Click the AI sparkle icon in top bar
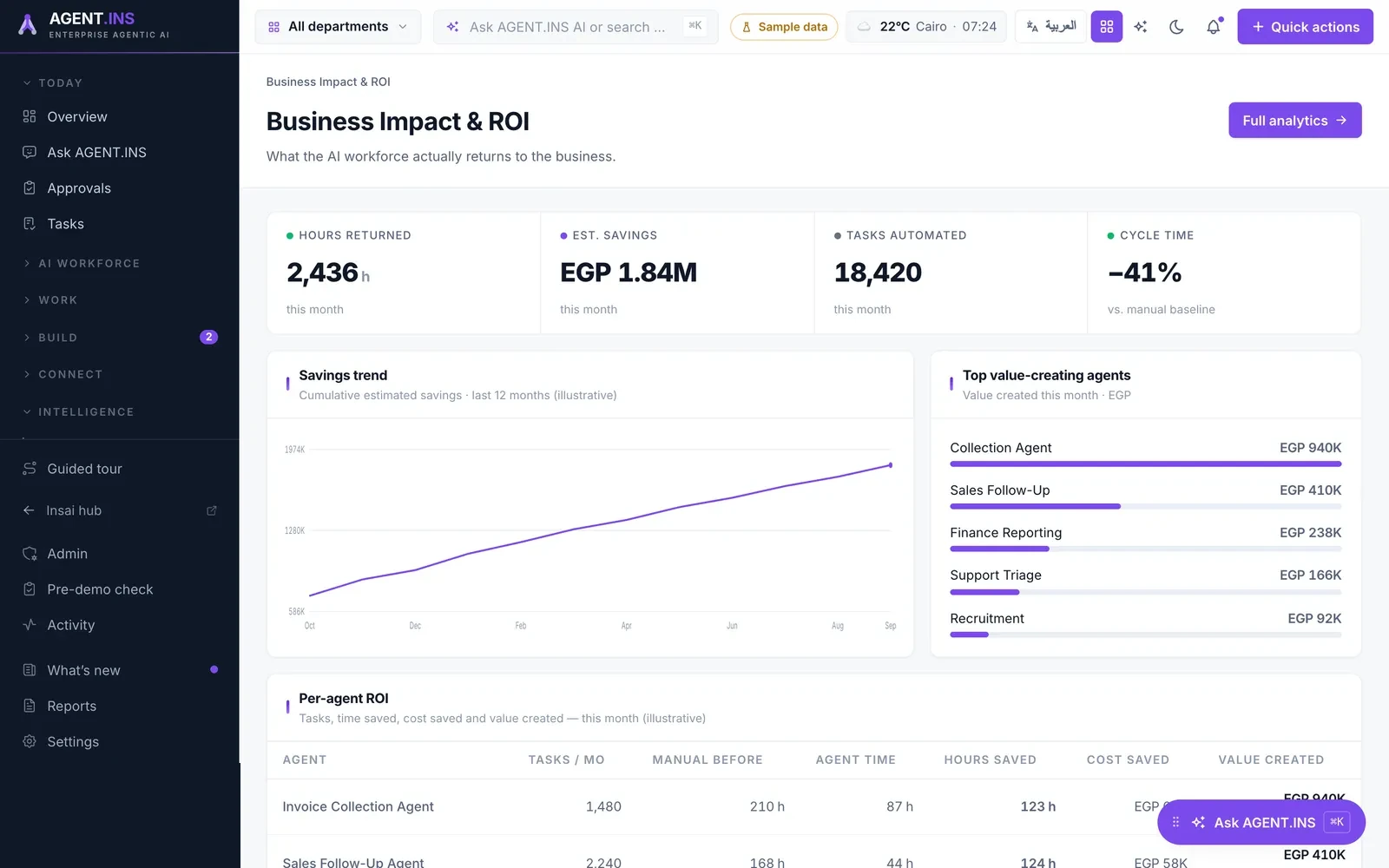Image resolution: width=1389 pixels, height=868 pixels. click(x=1141, y=27)
